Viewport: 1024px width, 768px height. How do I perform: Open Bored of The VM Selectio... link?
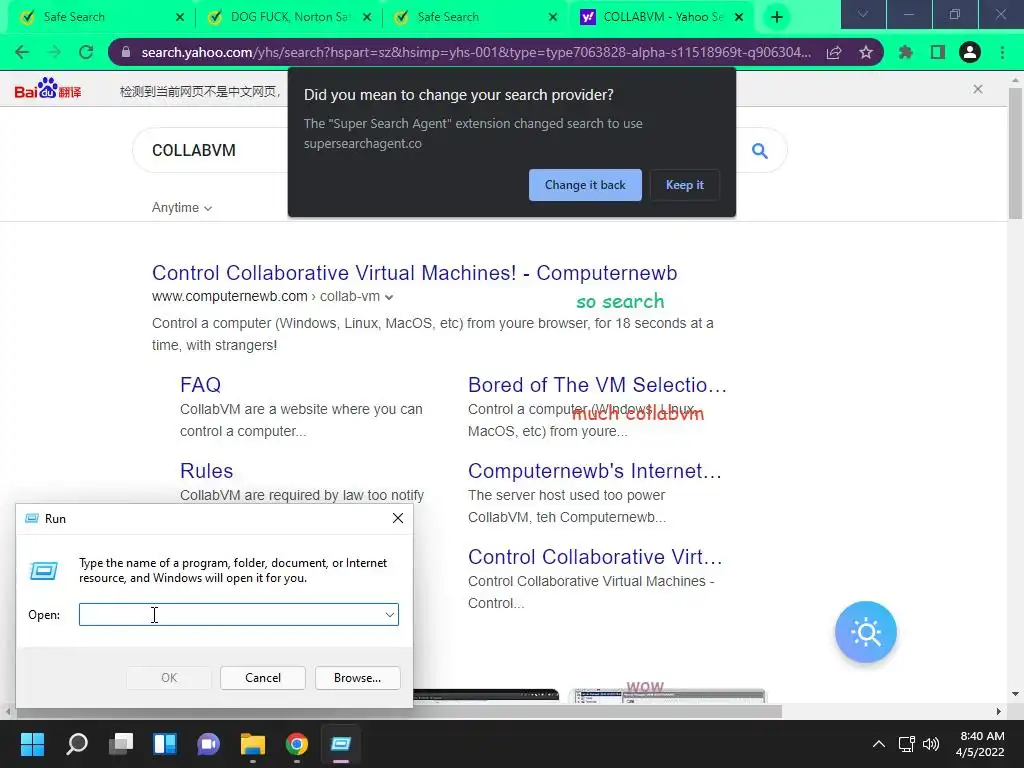(597, 385)
